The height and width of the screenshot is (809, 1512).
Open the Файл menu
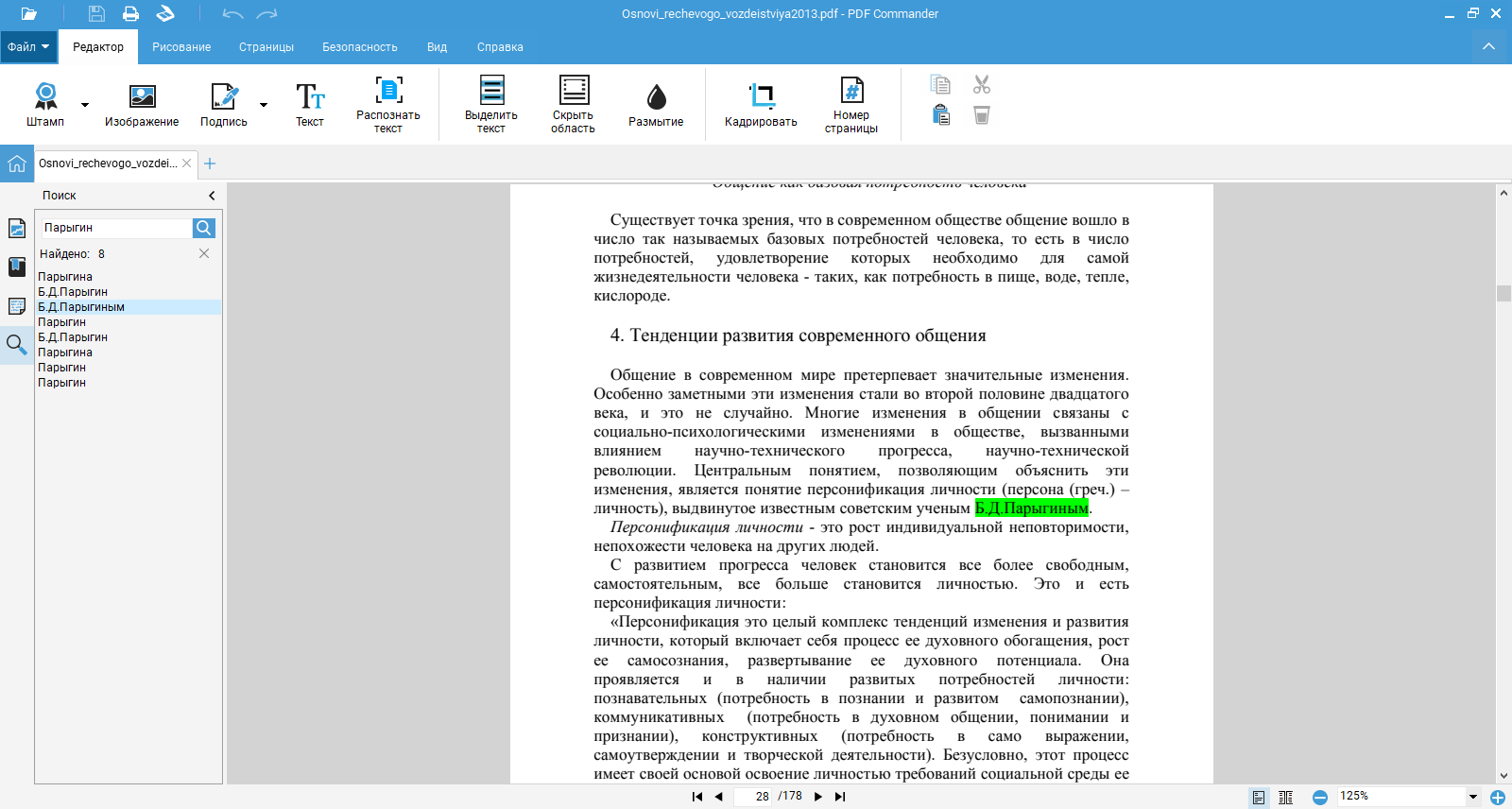click(x=28, y=46)
